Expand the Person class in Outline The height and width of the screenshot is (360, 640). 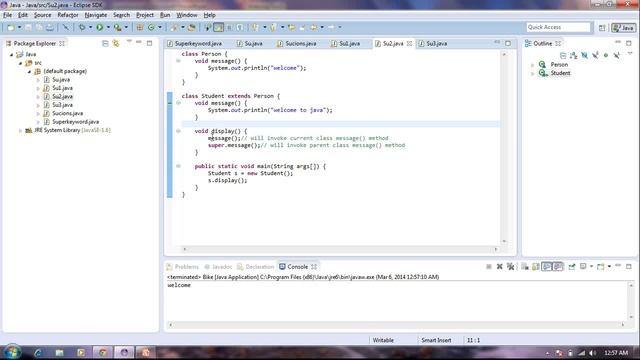click(x=533, y=65)
